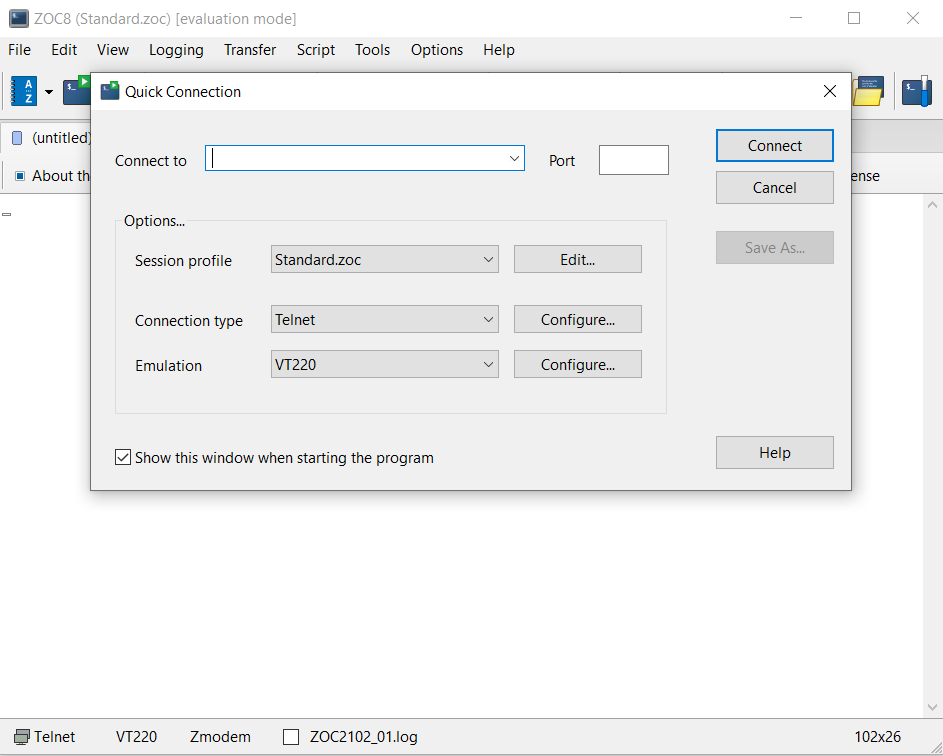Click the Port input field
This screenshot has height=756, width=943.
(x=633, y=160)
